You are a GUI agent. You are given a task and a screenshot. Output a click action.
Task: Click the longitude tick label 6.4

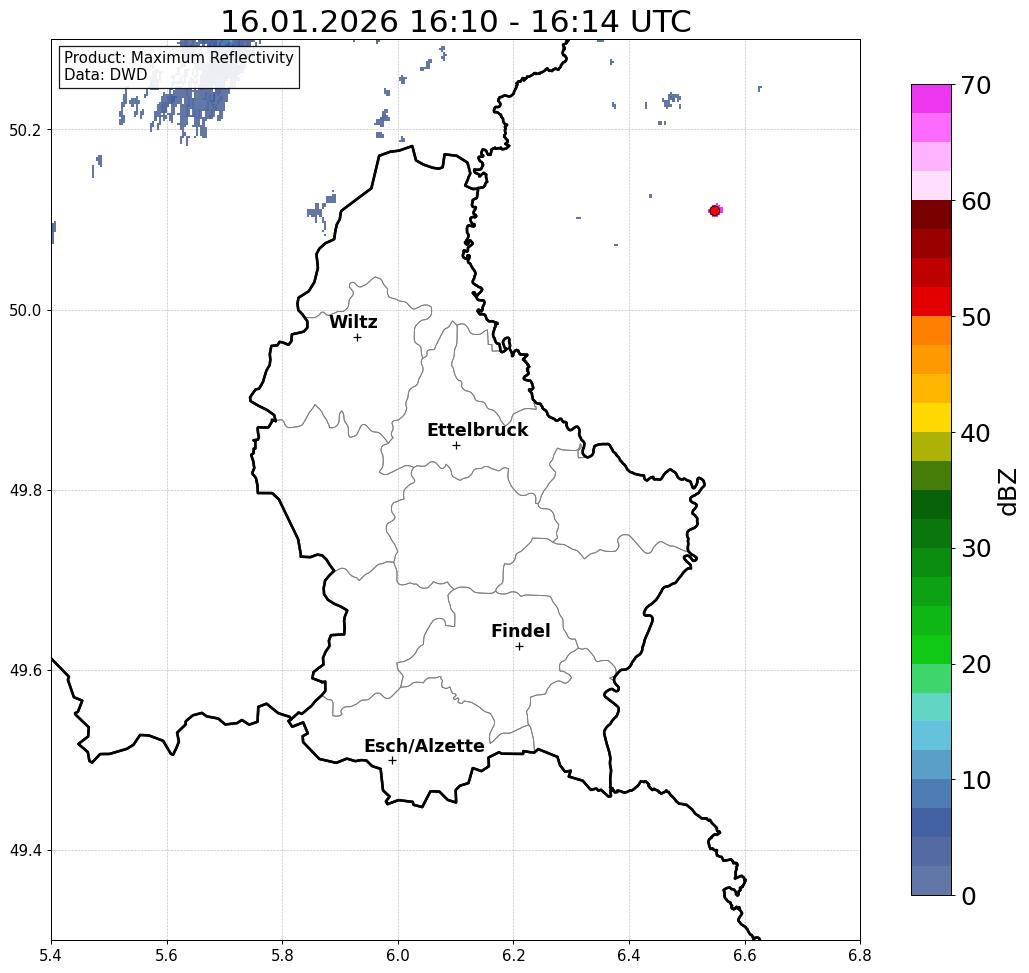point(629,955)
